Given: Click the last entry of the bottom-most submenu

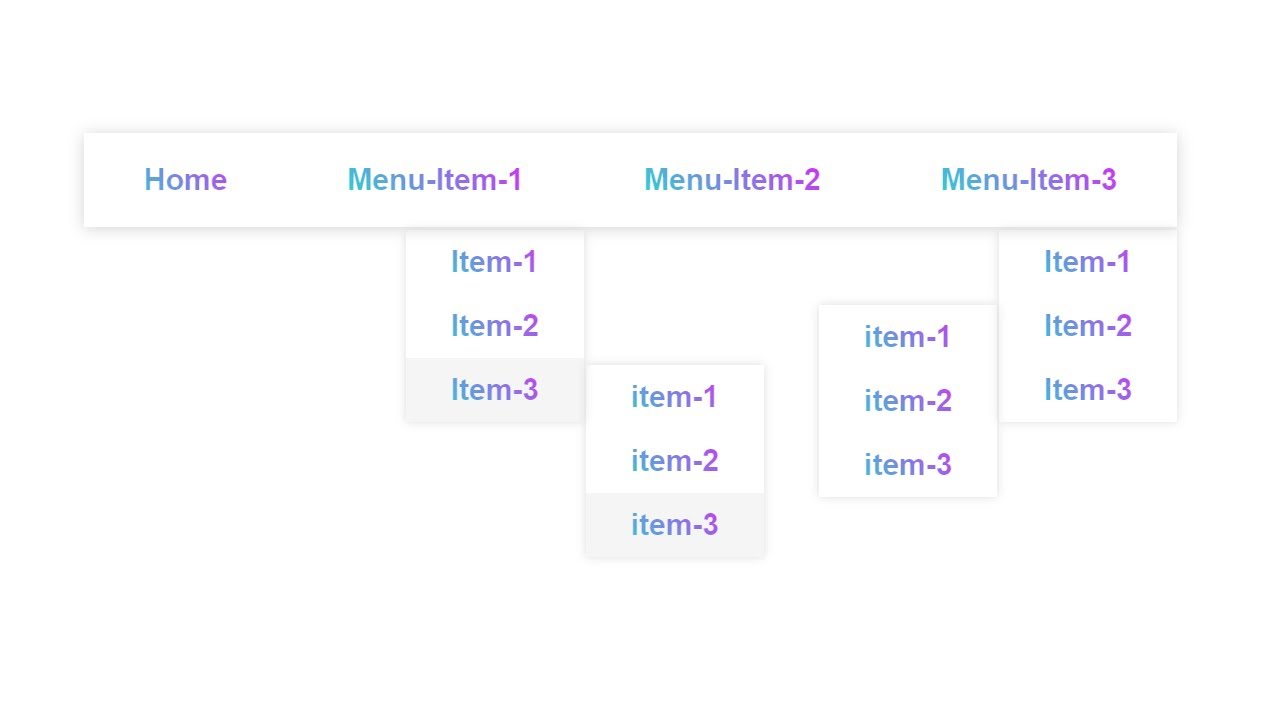Looking at the screenshot, I should (674, 525).
